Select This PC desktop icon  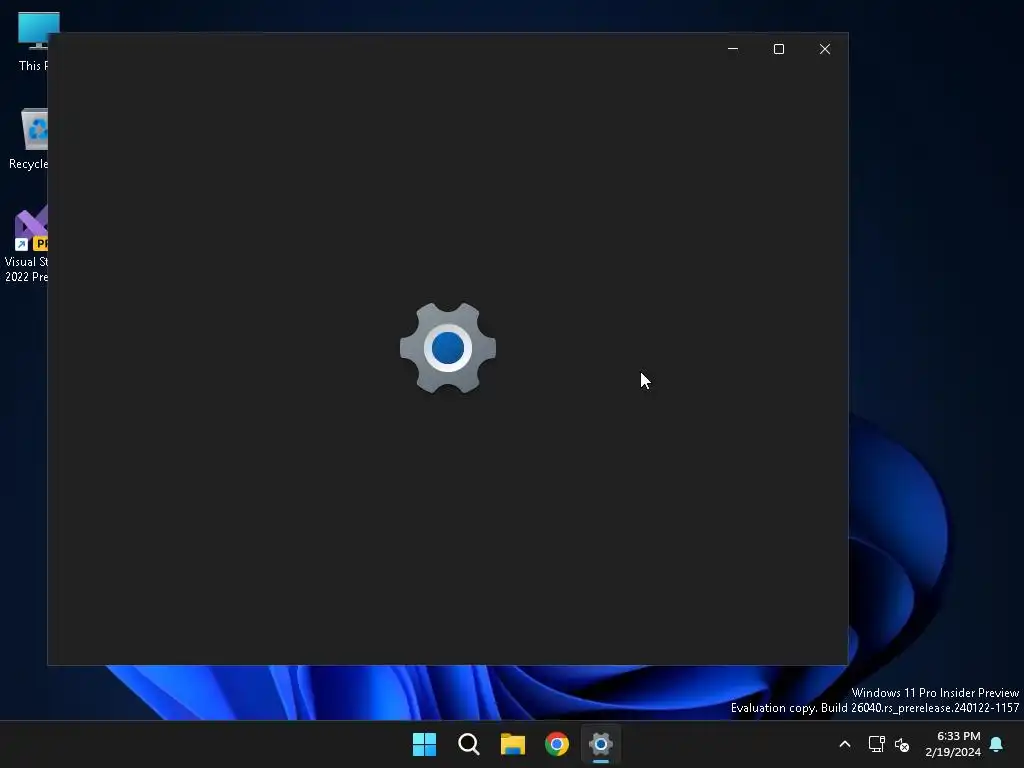(x=31, y=41)
